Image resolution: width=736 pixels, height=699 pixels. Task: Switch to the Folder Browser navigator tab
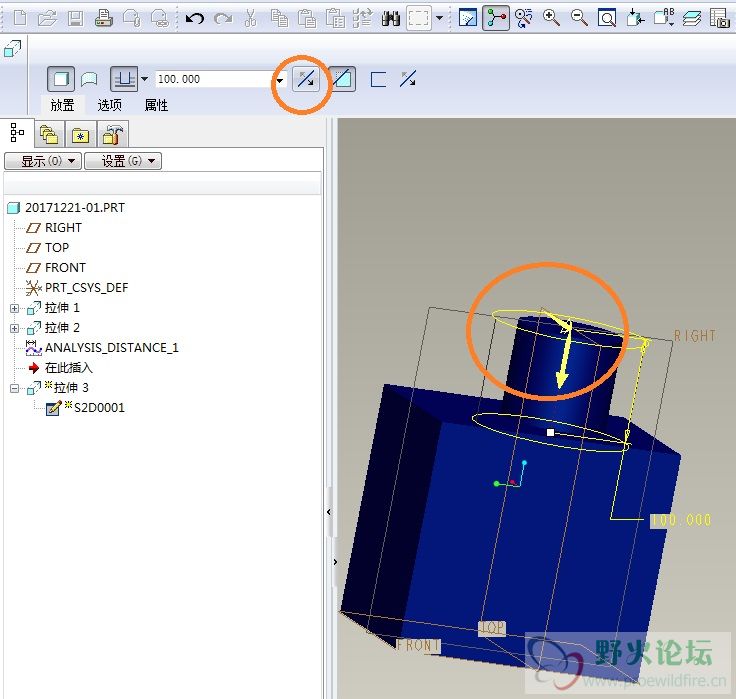coord(49,135)
